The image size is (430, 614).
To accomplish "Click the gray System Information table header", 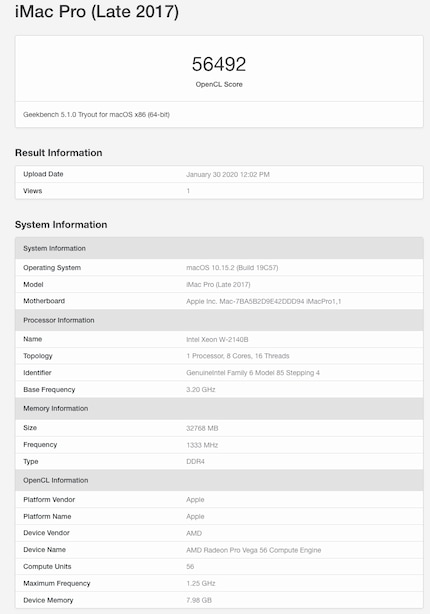I will (219, 248).
